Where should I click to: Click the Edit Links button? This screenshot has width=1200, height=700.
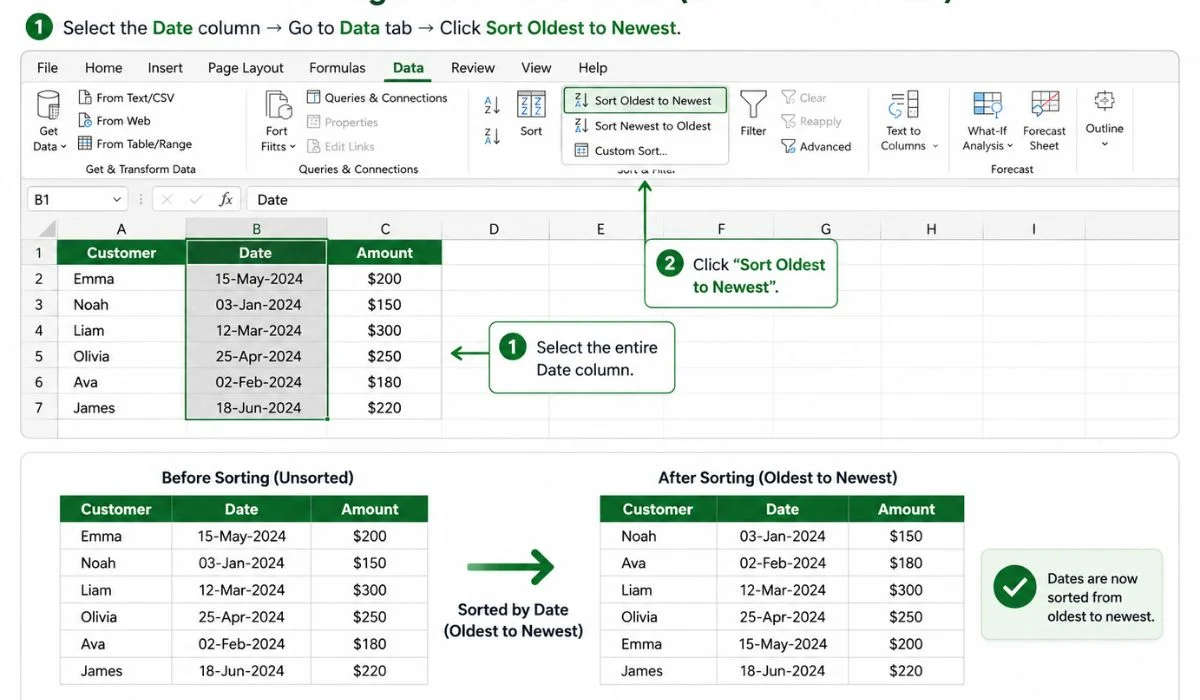click(340, 146)
